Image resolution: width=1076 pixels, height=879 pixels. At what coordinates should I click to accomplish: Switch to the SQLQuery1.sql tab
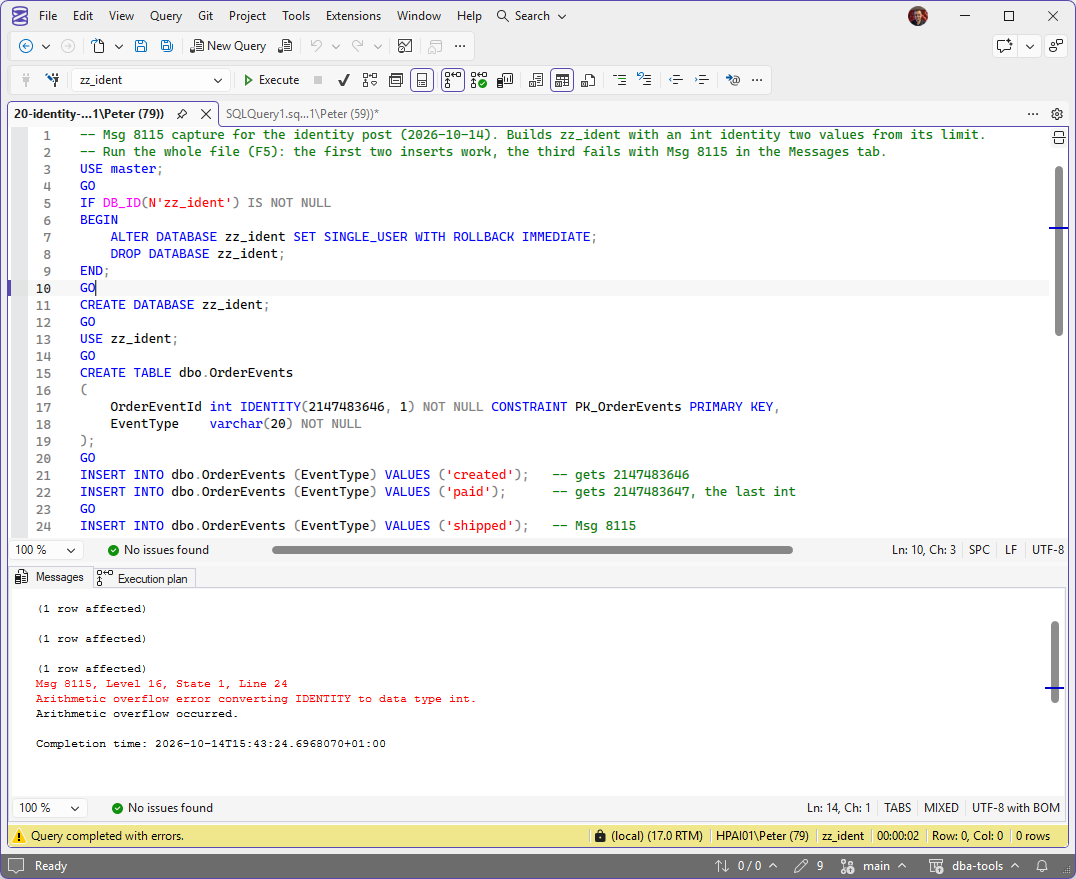click(x=302, y=114)
